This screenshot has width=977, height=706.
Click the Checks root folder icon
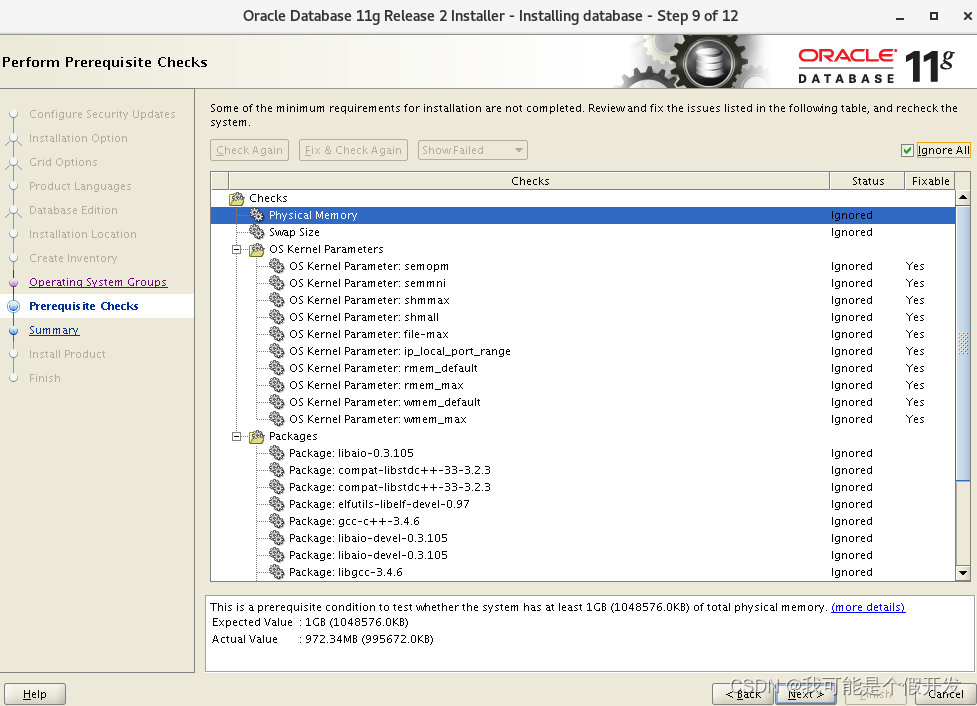237,199
